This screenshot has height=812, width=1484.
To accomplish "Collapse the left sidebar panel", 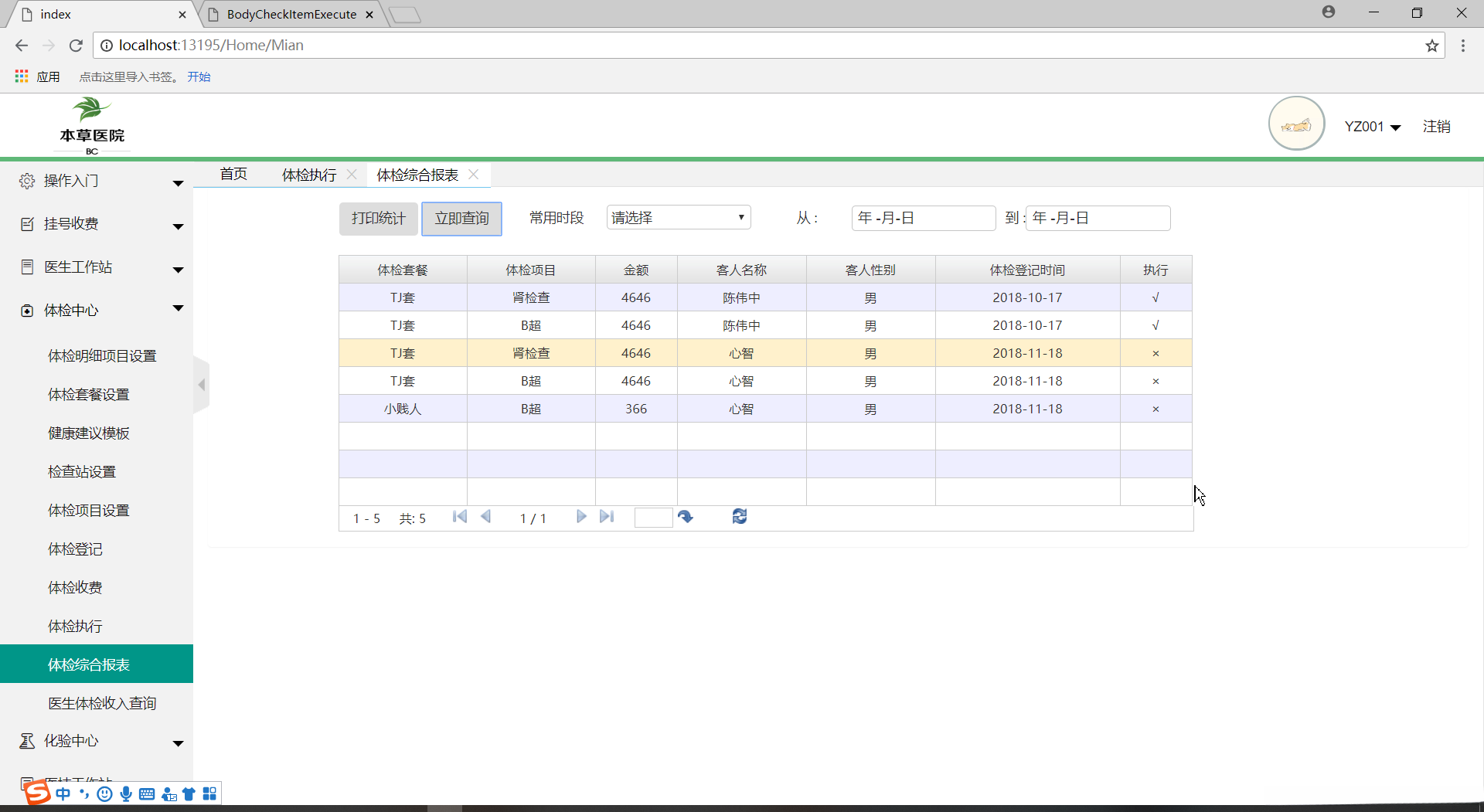I will pyautogui.click(x=201, y=385).
